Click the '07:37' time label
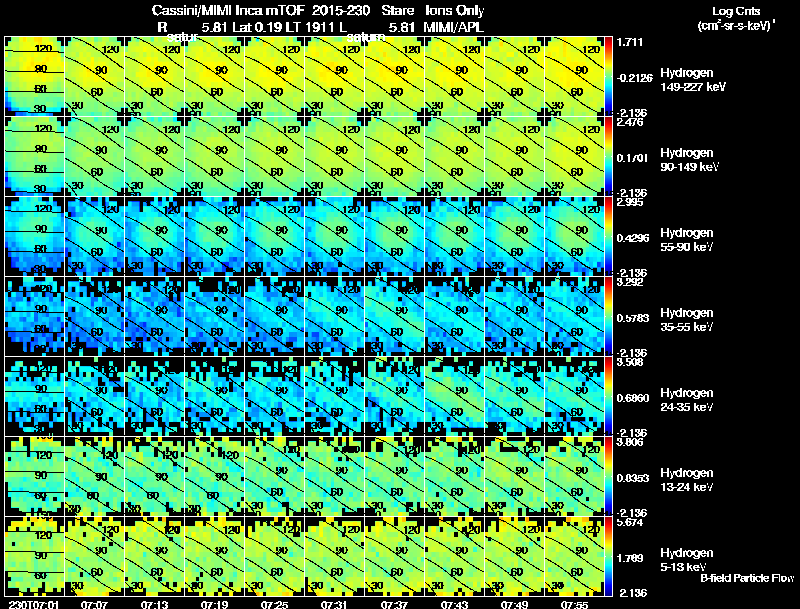Image resolution: width=800 pixels, height=609 pixels. 394,604
